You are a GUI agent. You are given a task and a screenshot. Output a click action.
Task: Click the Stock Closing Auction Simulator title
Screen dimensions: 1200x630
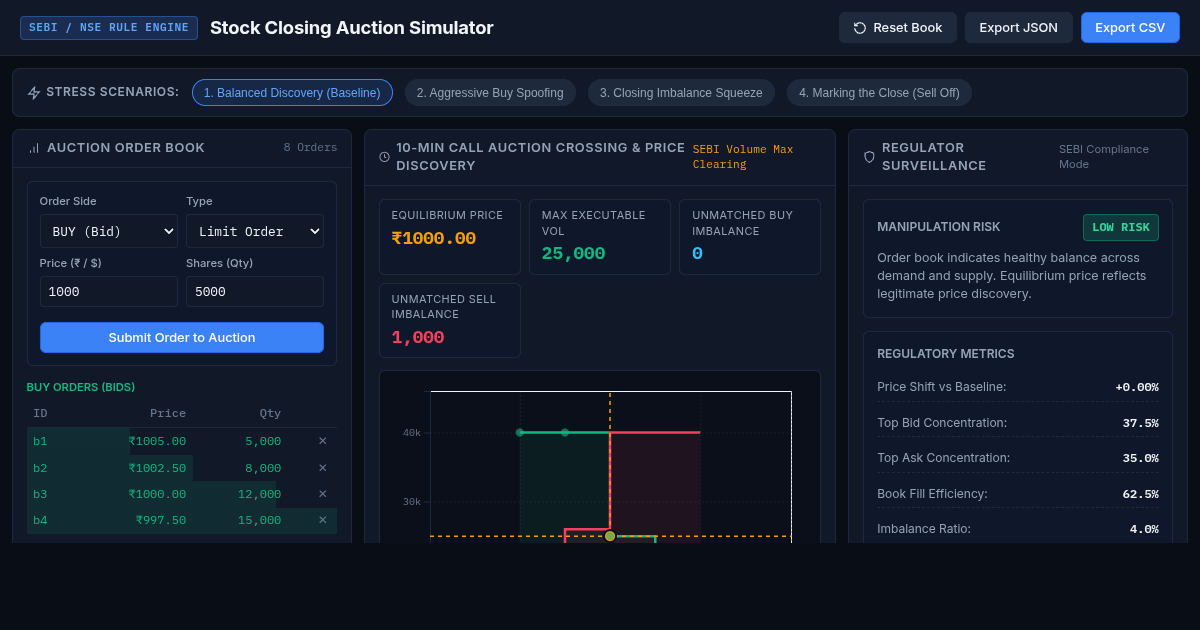(x=352, y=28)
